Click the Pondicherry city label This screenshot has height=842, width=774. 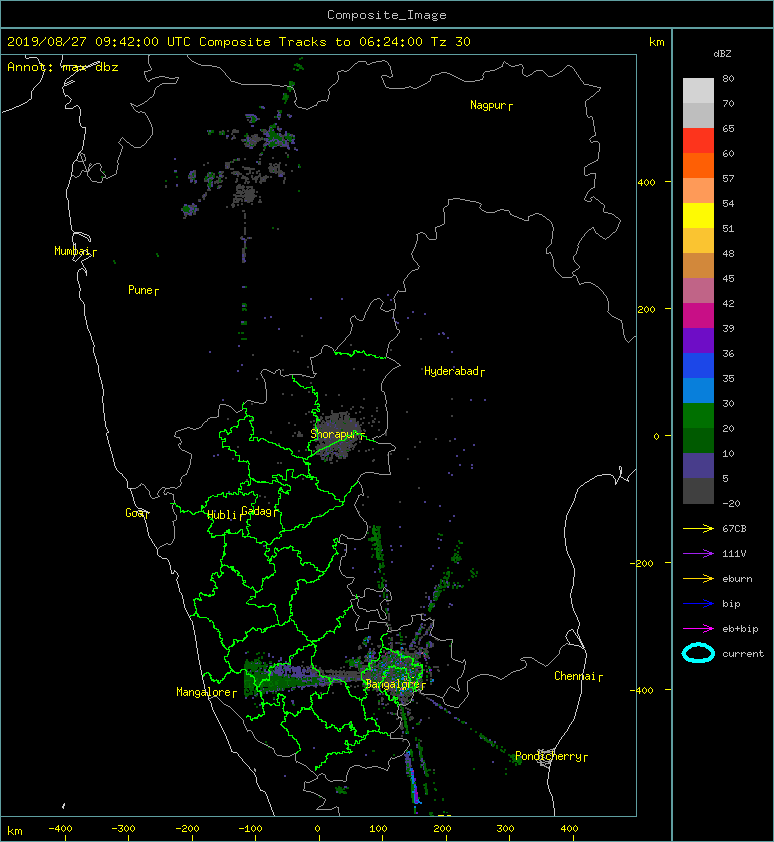click(548, 756)
